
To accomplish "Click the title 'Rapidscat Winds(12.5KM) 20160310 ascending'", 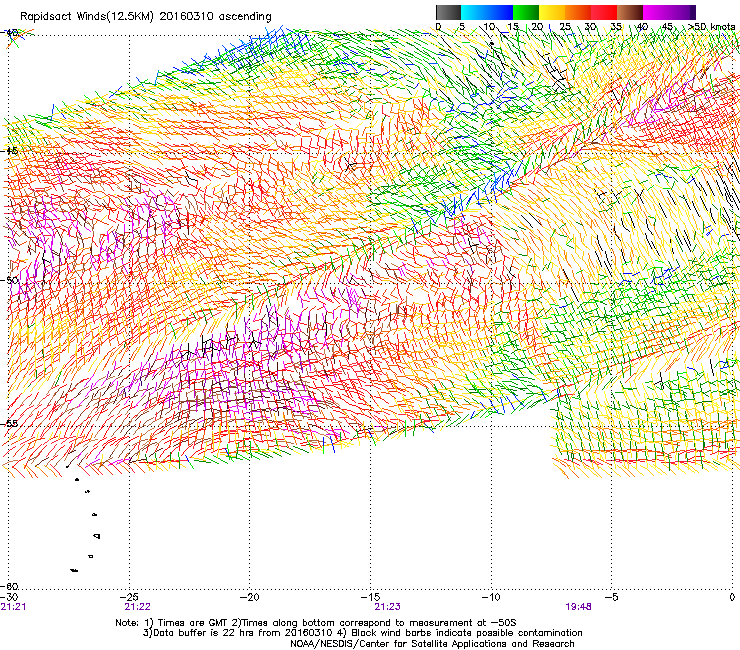I will point(146,17).
